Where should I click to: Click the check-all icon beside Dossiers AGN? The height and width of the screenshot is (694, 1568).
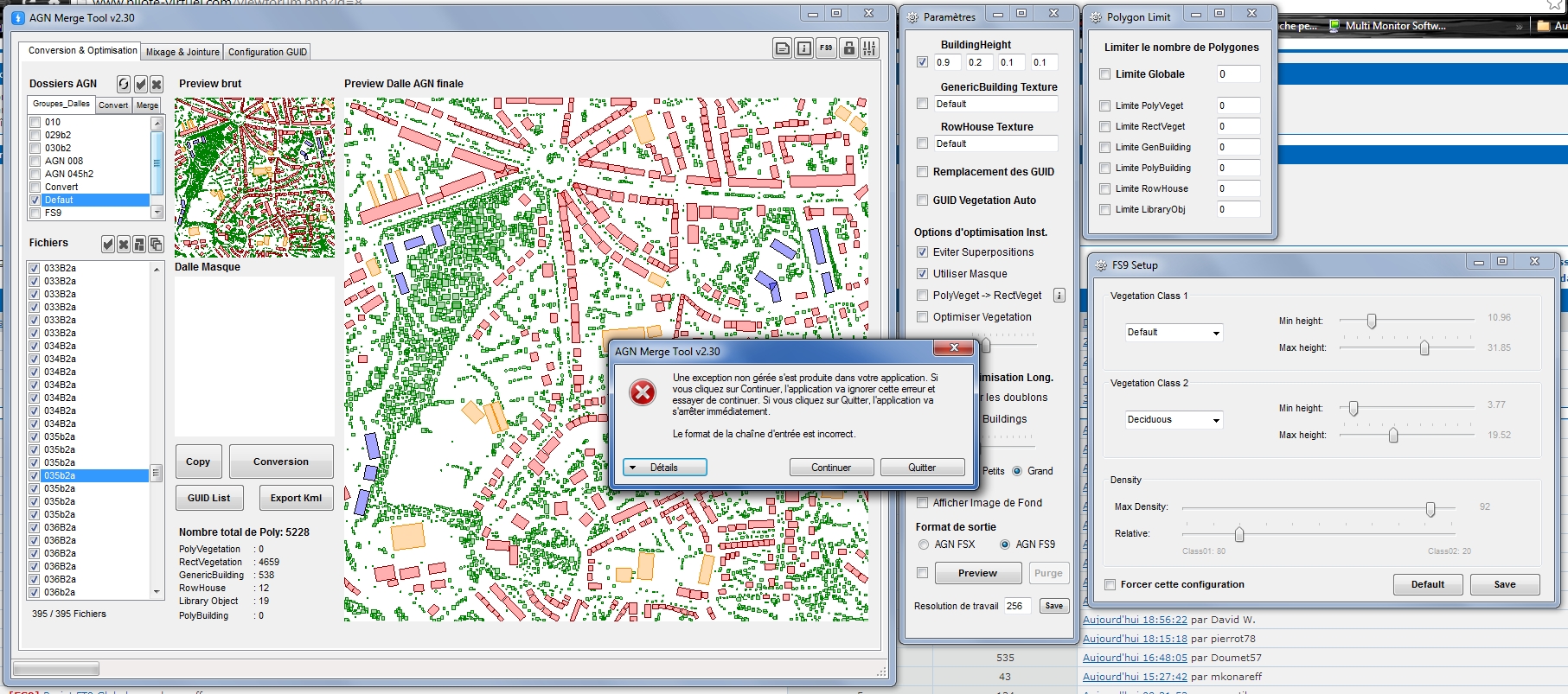(140, 84)
